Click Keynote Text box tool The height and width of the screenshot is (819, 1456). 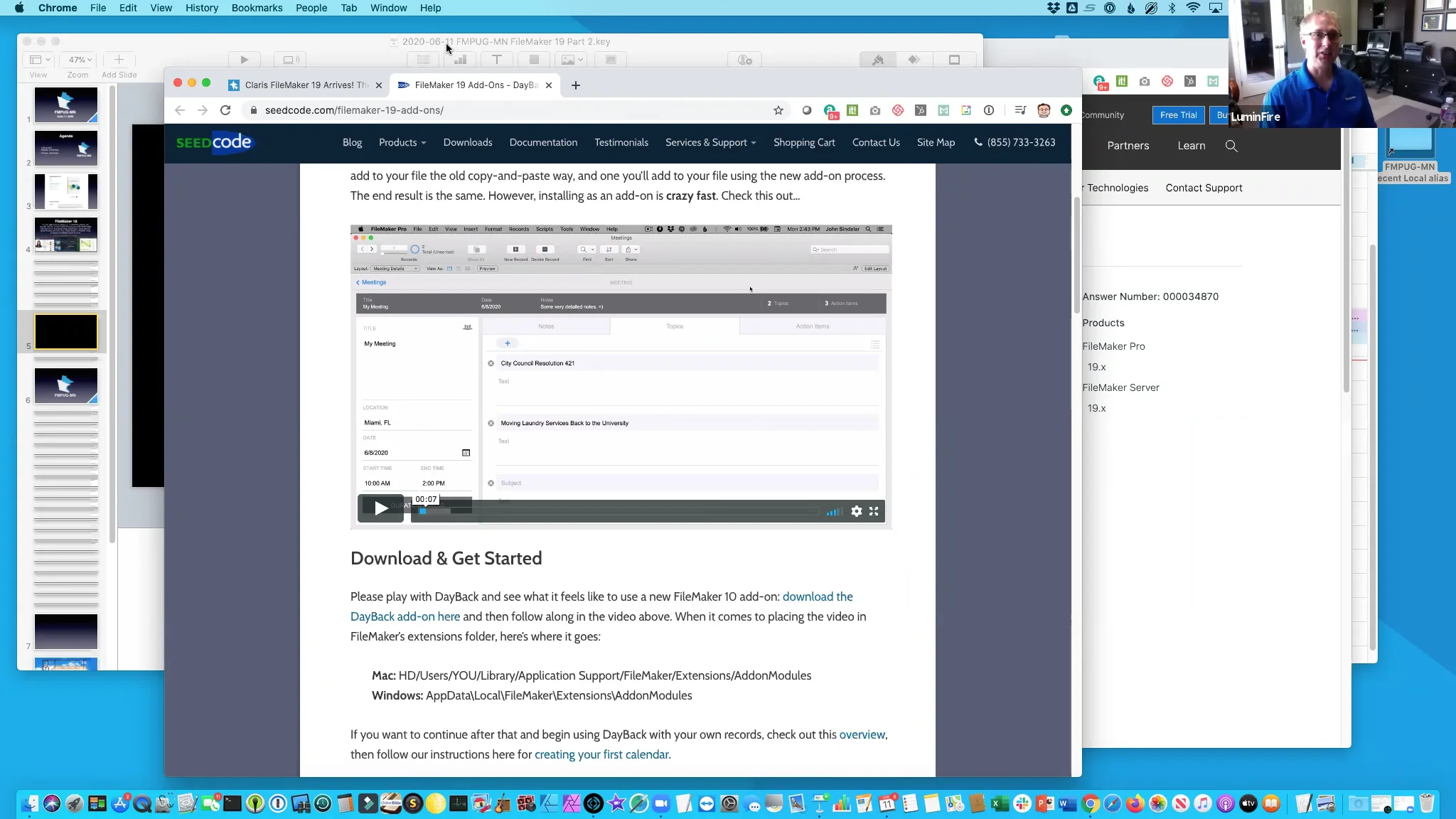pos(497,60)
